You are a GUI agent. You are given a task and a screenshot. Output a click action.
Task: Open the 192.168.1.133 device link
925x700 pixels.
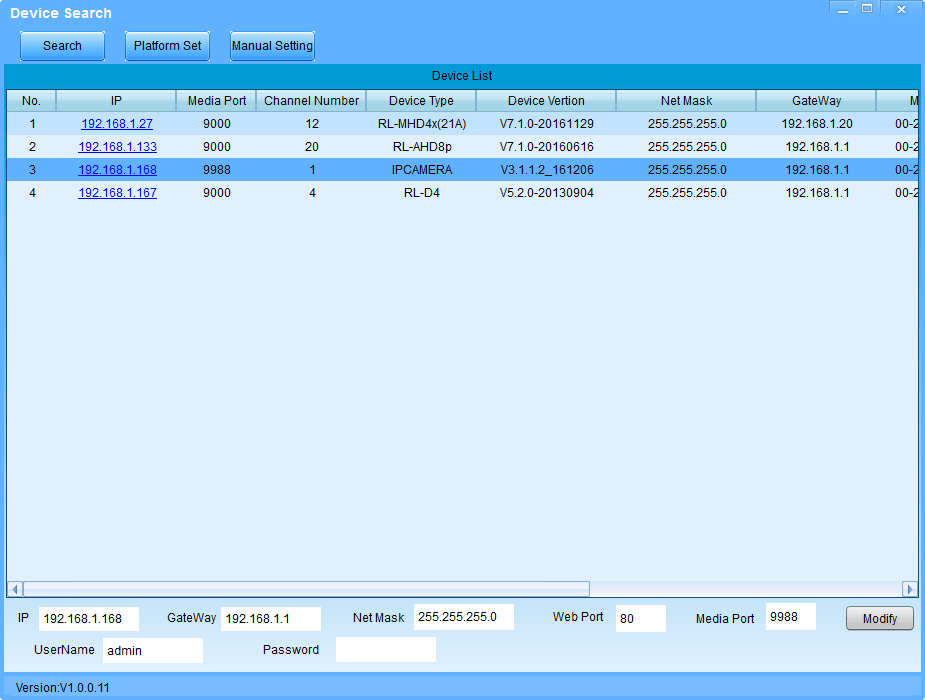pyautogui.click(x=117, y=147)
